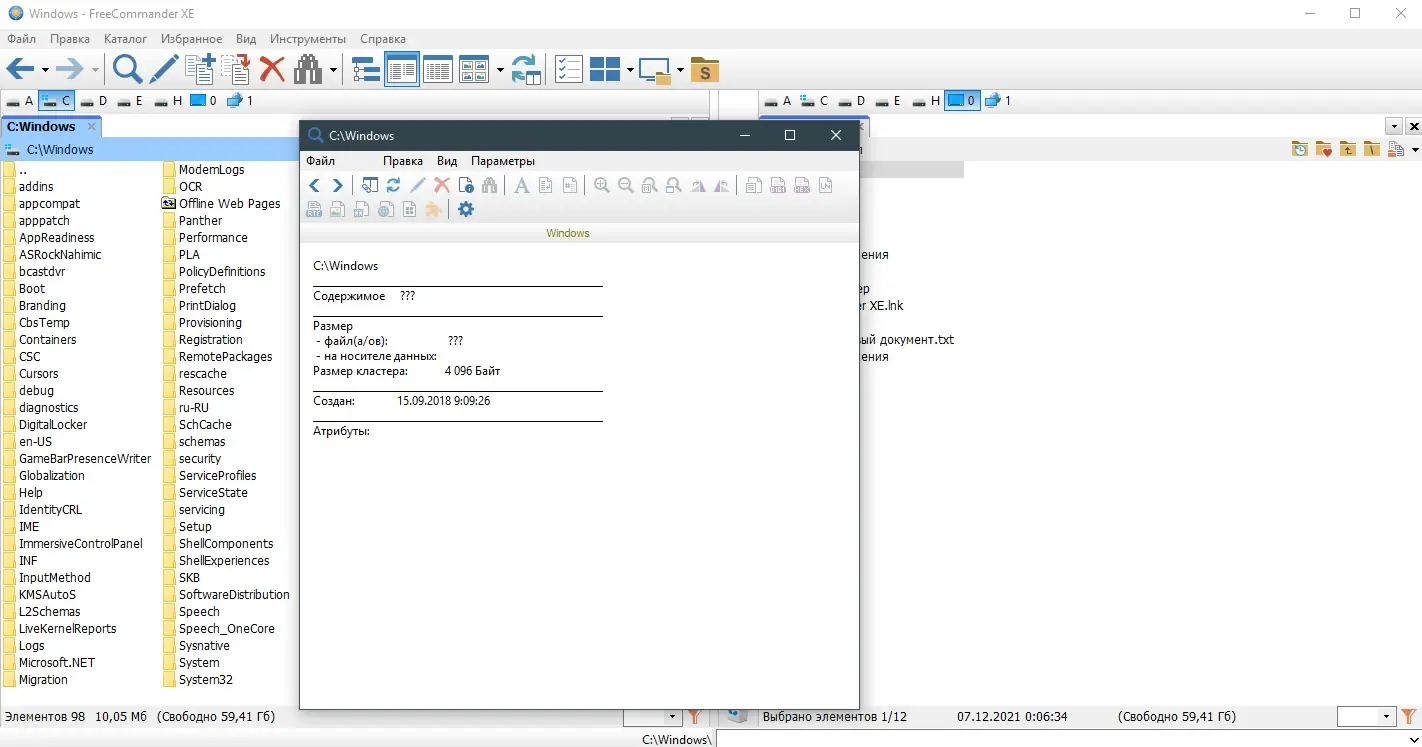Select drive D in the left drive bar
This screenshot has height=747, width=1422.
(94, 101)
